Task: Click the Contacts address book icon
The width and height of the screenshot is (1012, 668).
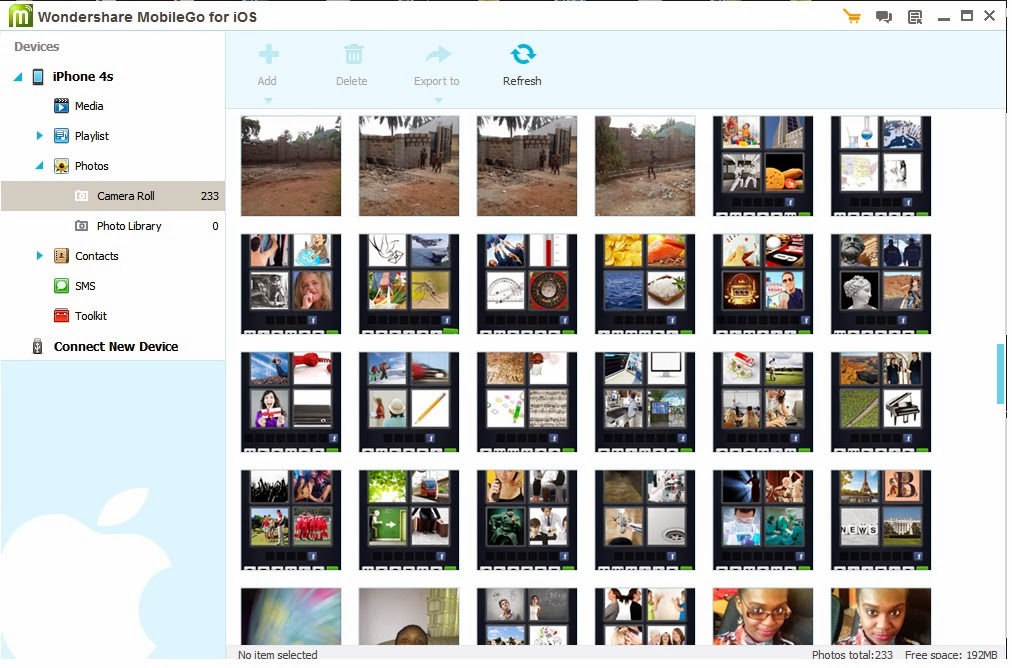Action: click(61, 256)
